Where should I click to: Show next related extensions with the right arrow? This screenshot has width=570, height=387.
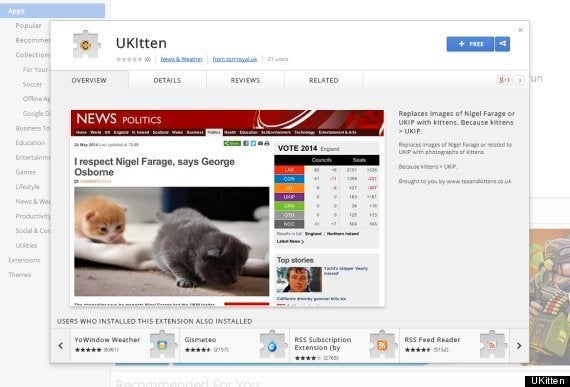coord(519,346)
